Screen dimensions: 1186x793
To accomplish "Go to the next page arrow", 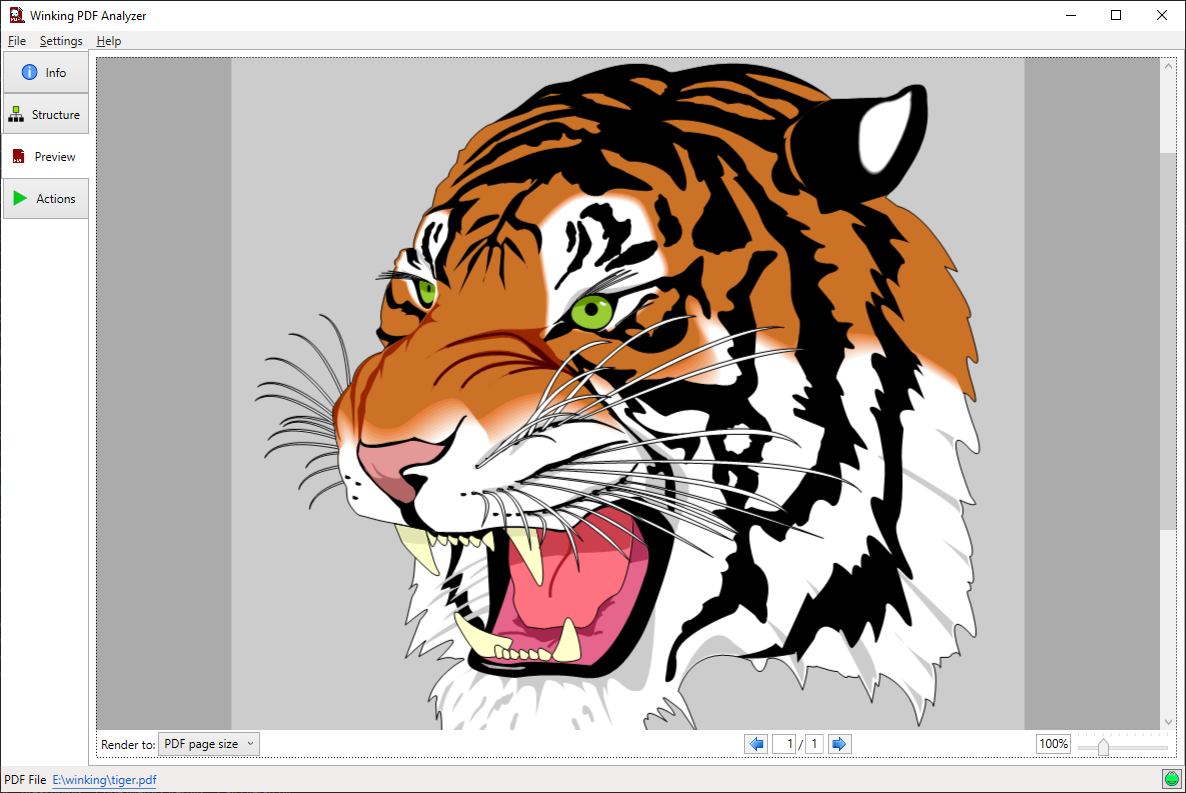I will (x=840, y=744).
